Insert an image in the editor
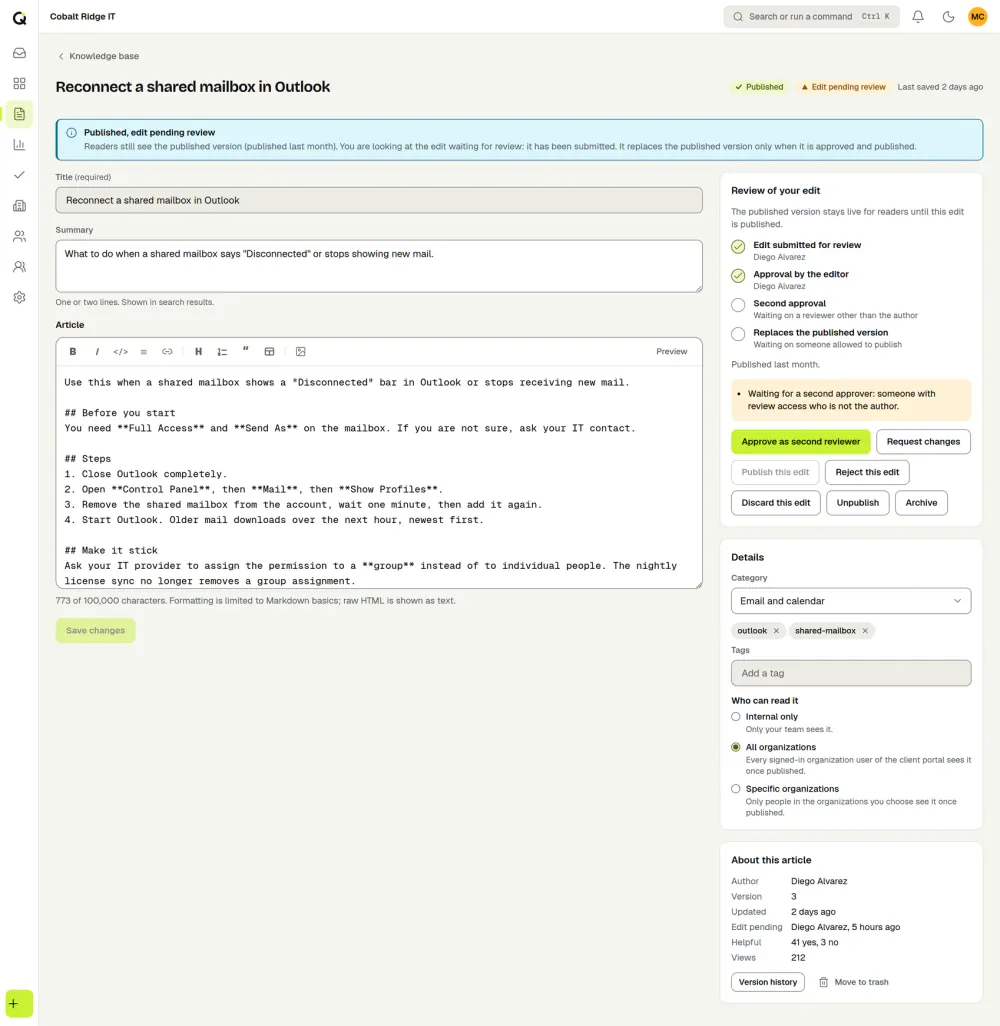This screenshot has height=1026, width=1000. (300, 351)
